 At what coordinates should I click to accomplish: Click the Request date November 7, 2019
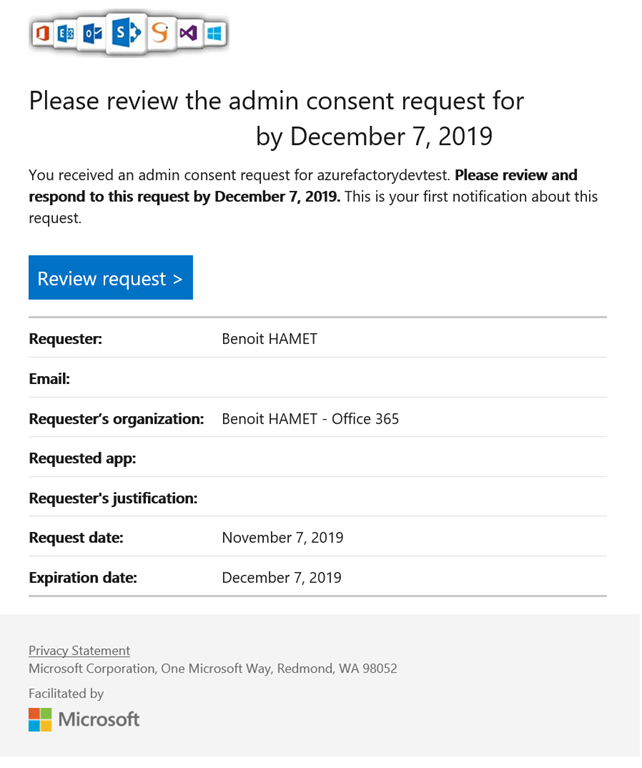[x=282, y=538]
